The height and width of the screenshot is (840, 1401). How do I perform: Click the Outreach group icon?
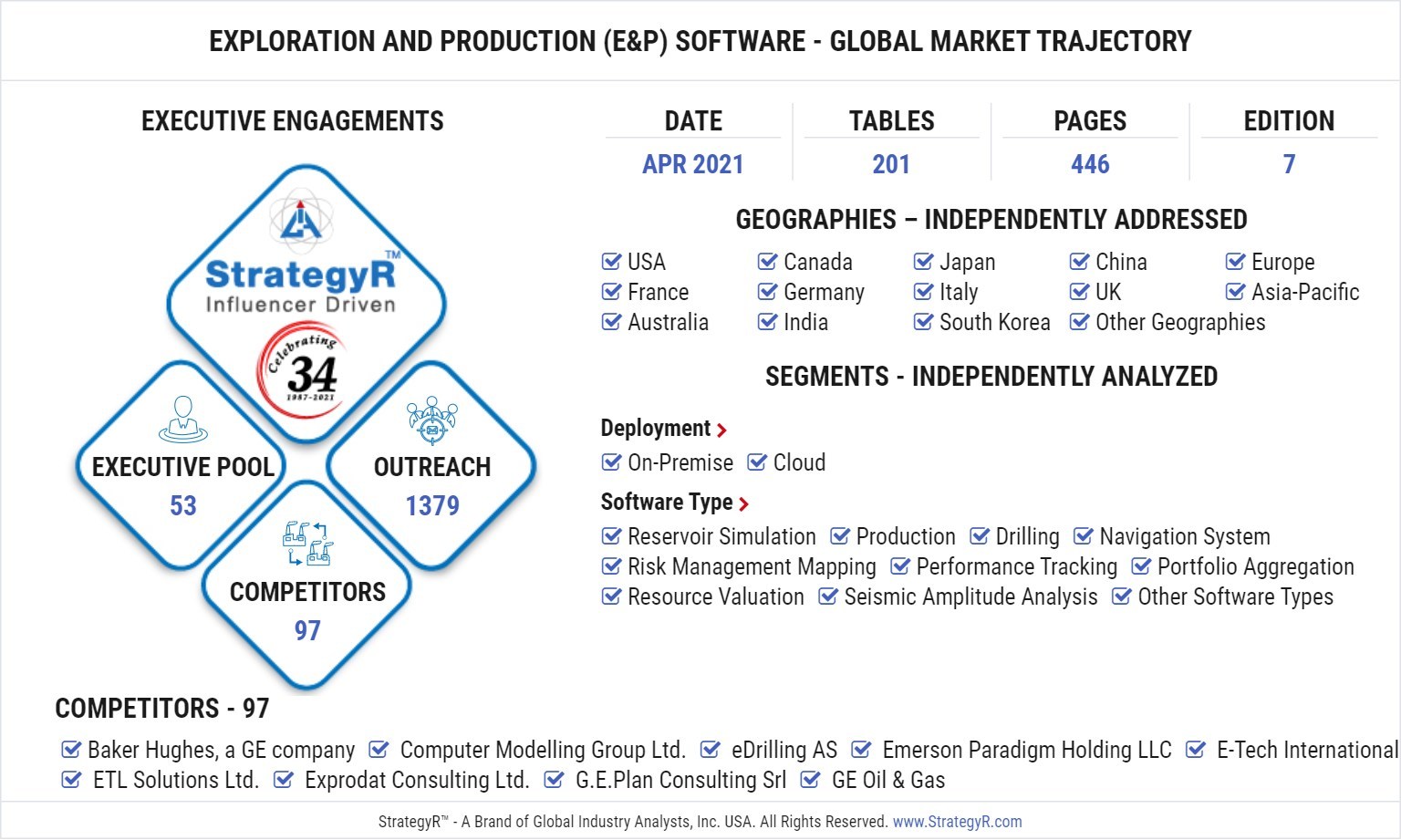[431, 420]
